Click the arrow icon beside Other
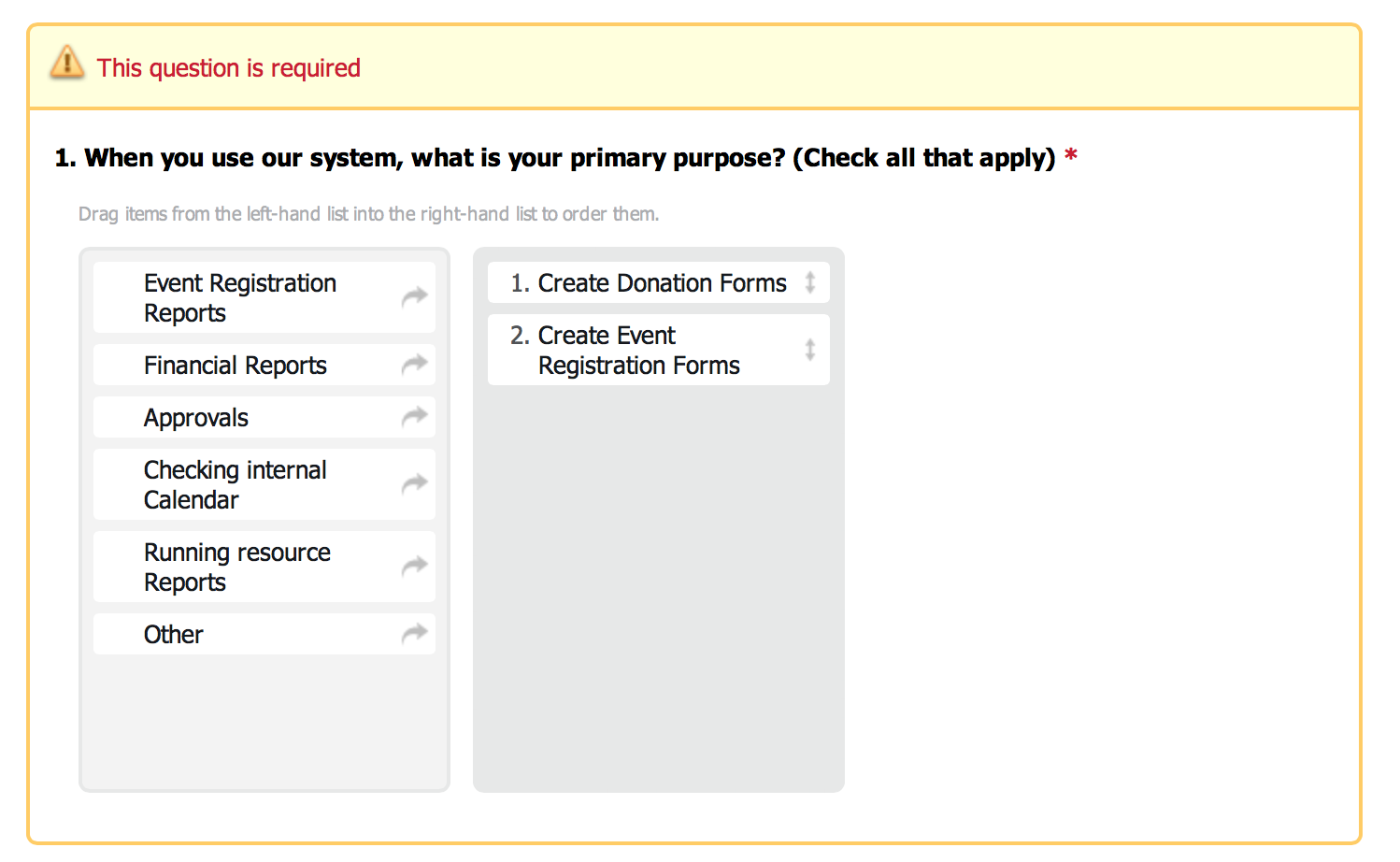 click(x=414, y=634)
